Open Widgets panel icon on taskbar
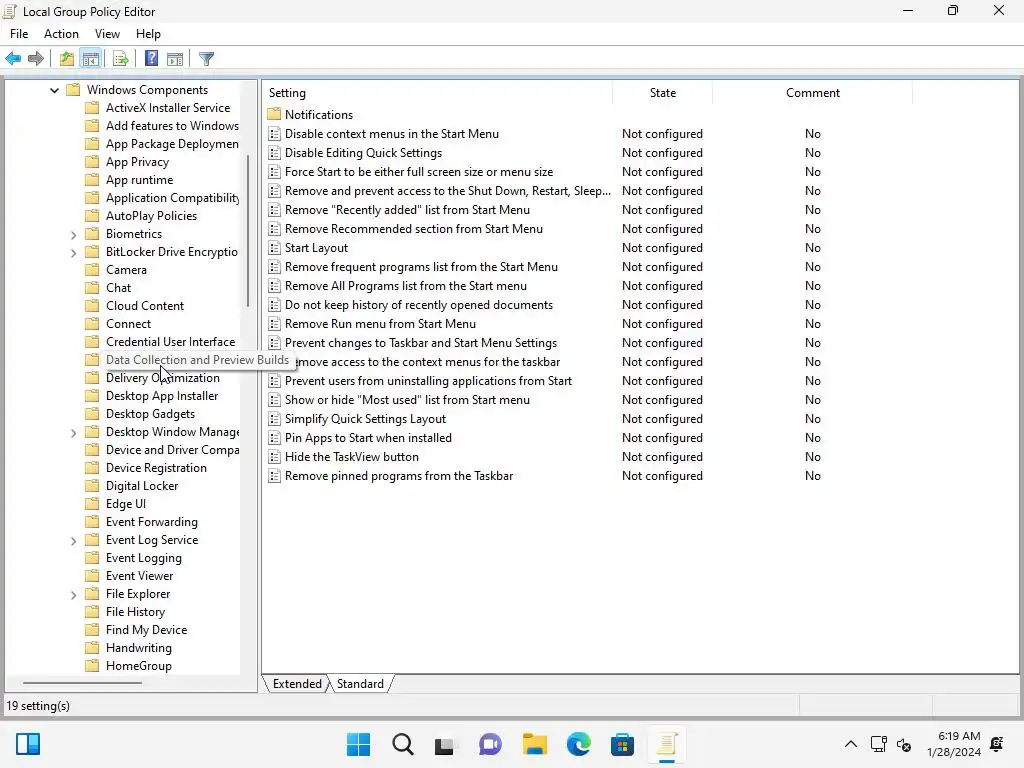 (x=28, y=744)
